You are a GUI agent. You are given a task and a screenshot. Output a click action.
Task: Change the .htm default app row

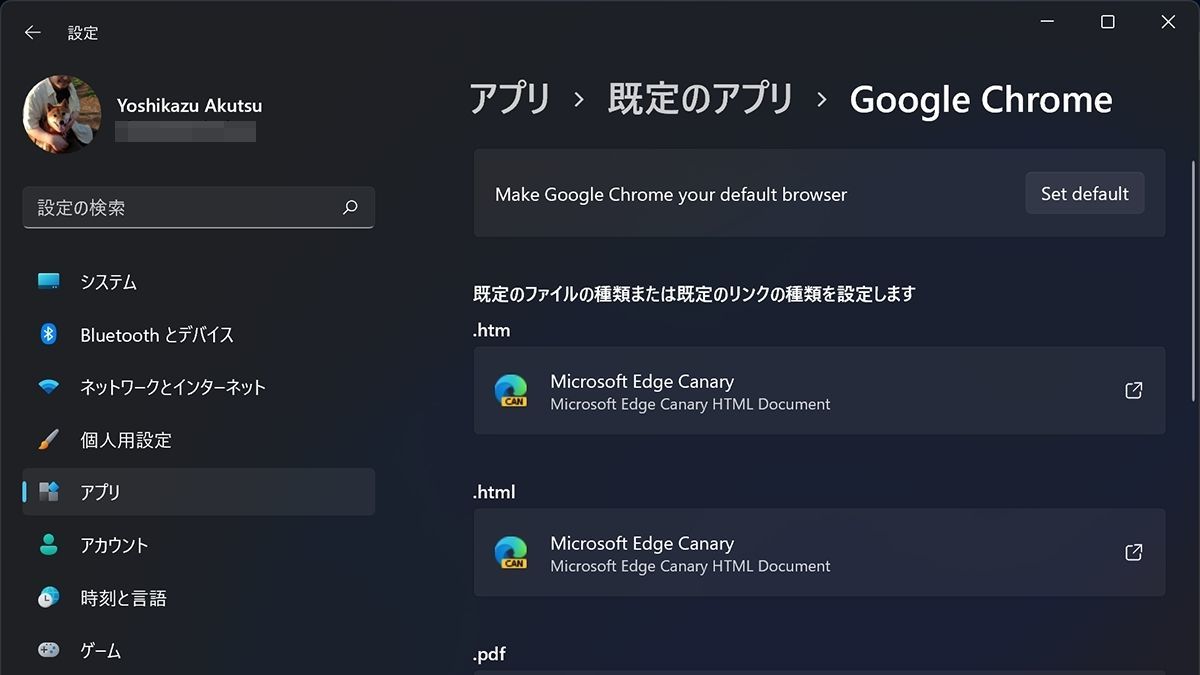[820, 391]
